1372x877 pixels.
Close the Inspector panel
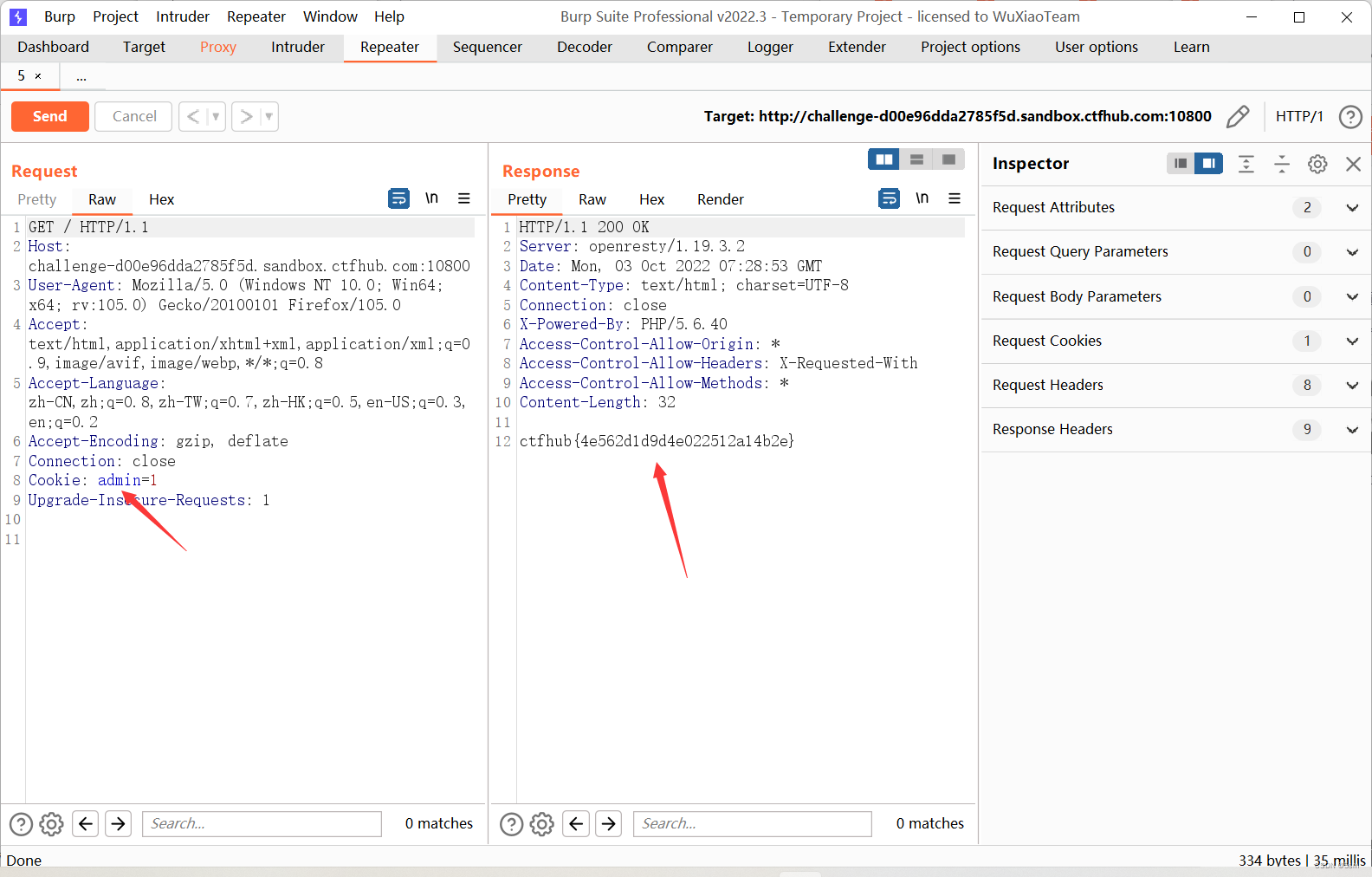(x=1353, y=164)
